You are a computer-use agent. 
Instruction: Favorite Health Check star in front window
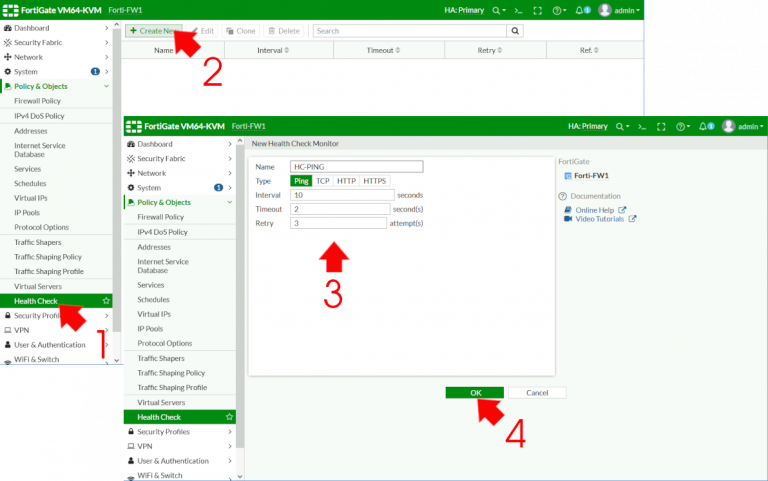tap(229, 417)
